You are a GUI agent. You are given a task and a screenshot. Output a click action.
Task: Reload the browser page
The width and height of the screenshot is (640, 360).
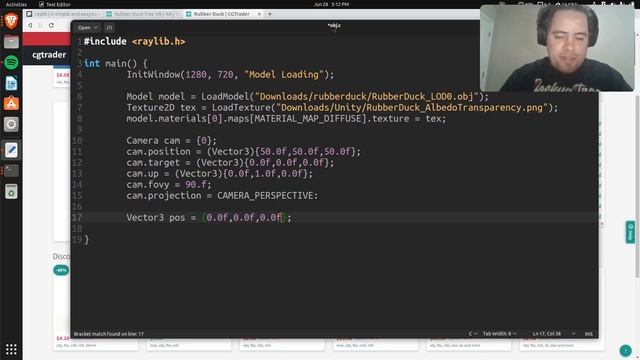coord(51,25)
